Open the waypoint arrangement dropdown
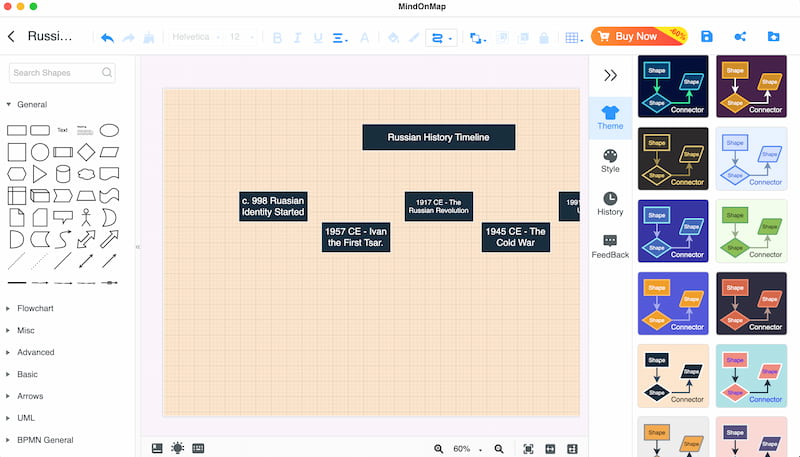This screenshot has height=457, width=800. (478, 38)
